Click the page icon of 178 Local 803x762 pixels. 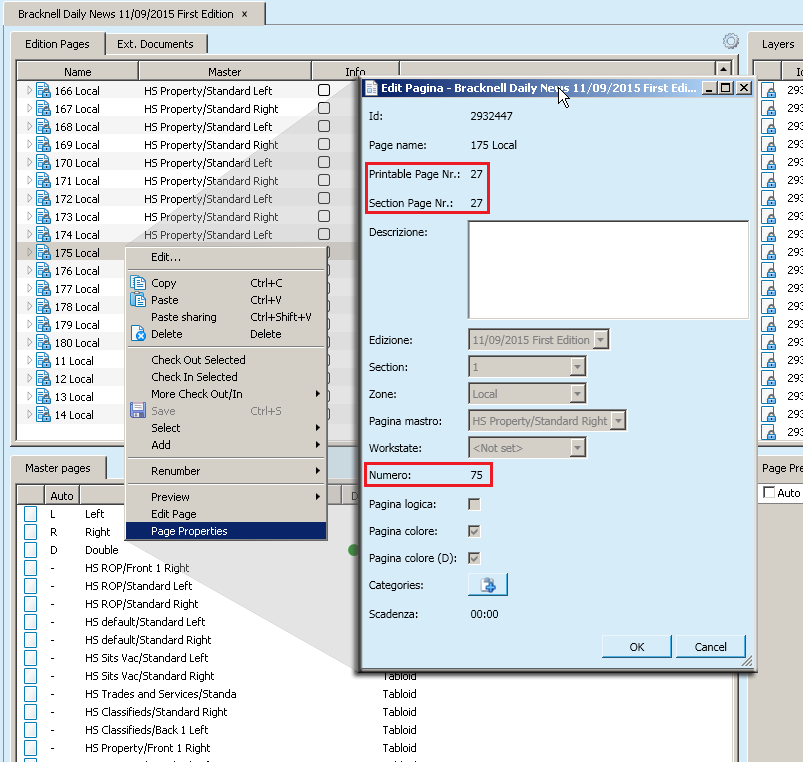pyautogui.click(x=44, y=307)
